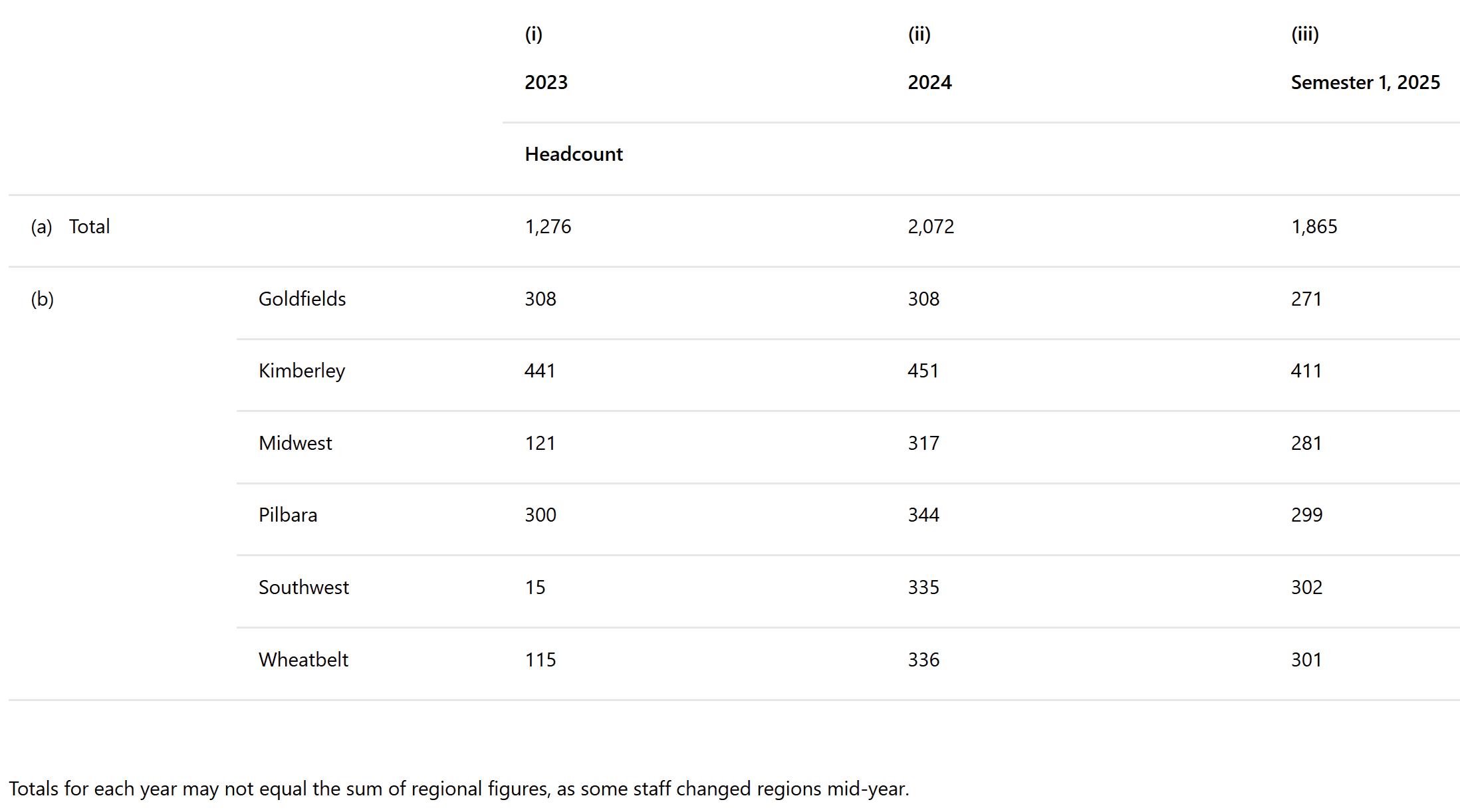
Task: Select the Kimberley region label
Action: pos(302,371)
